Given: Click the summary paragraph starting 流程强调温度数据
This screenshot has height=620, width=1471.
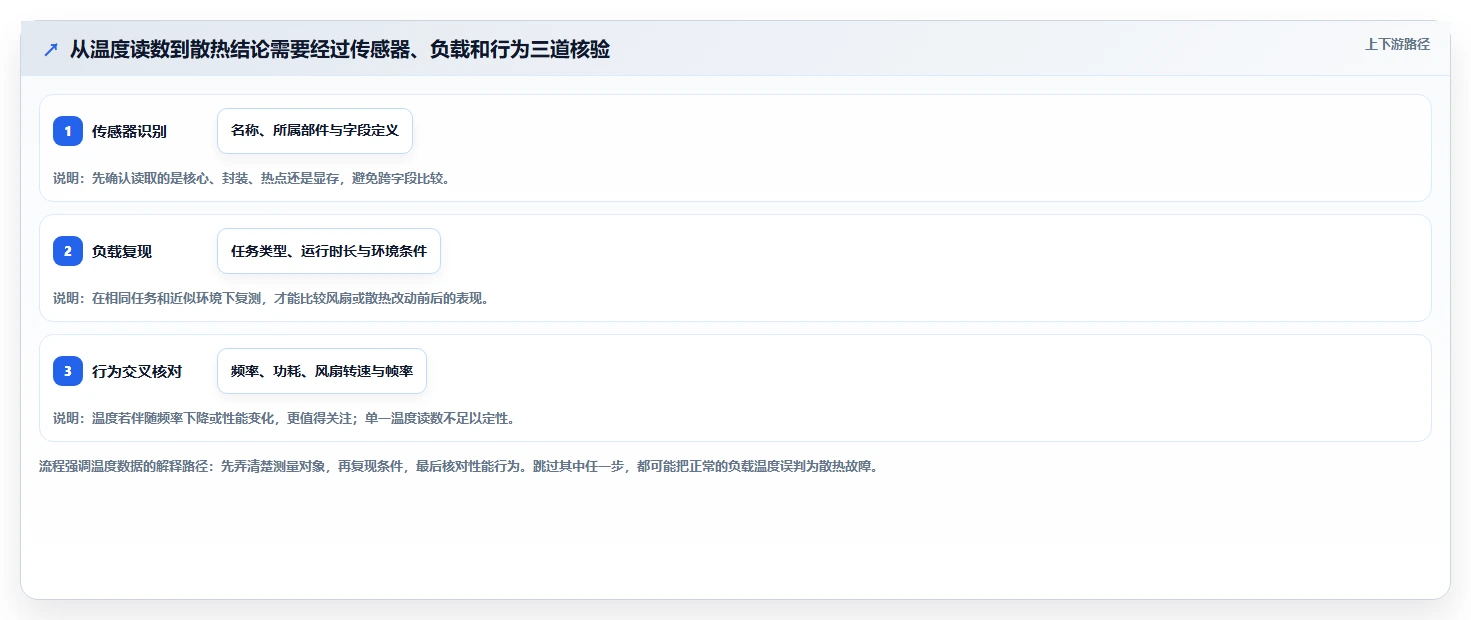Looking at the screenshot, I should tap(458, 466).
